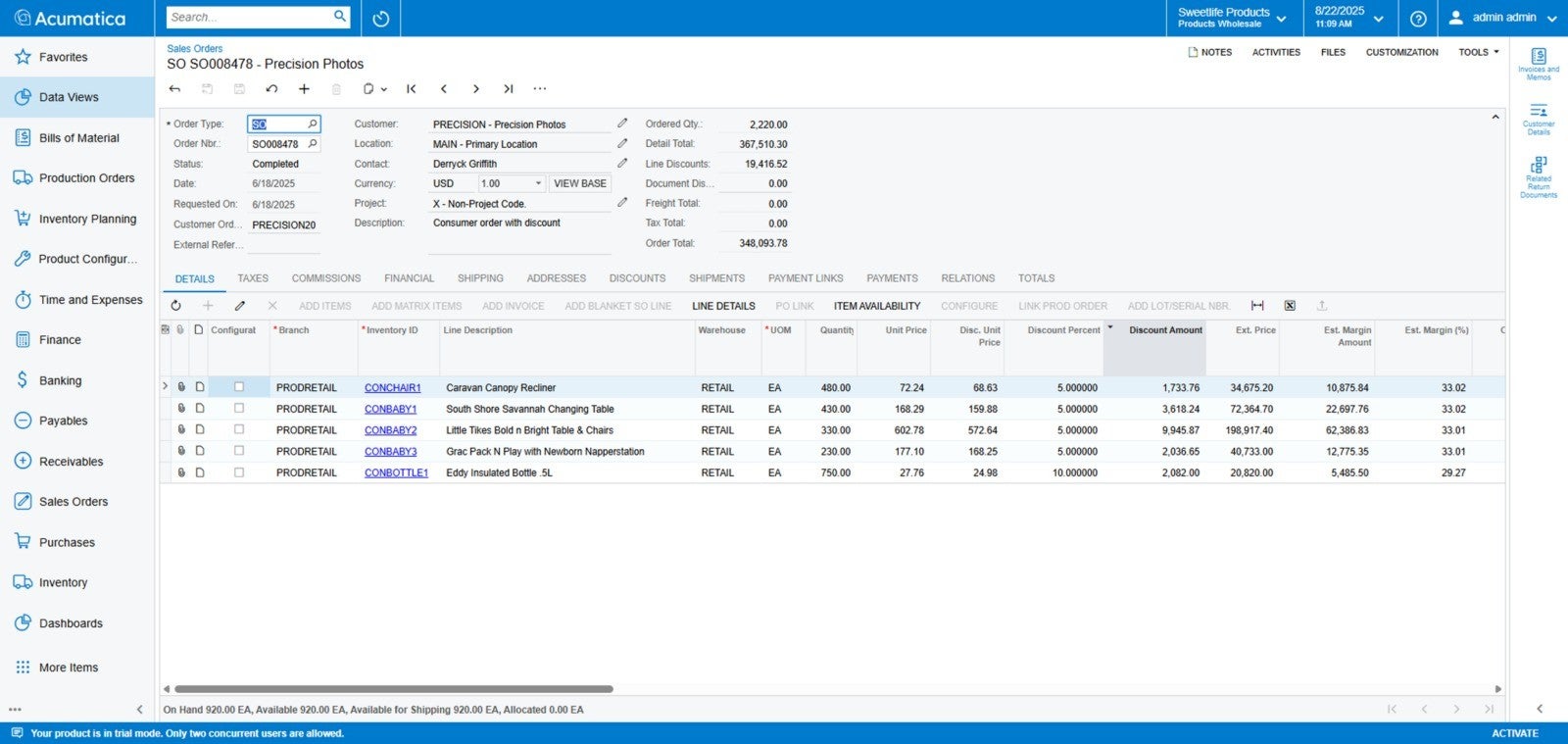Screen dimensions: 1568x744
Task: Go to next record arrow
Action: tap(476, 89)
